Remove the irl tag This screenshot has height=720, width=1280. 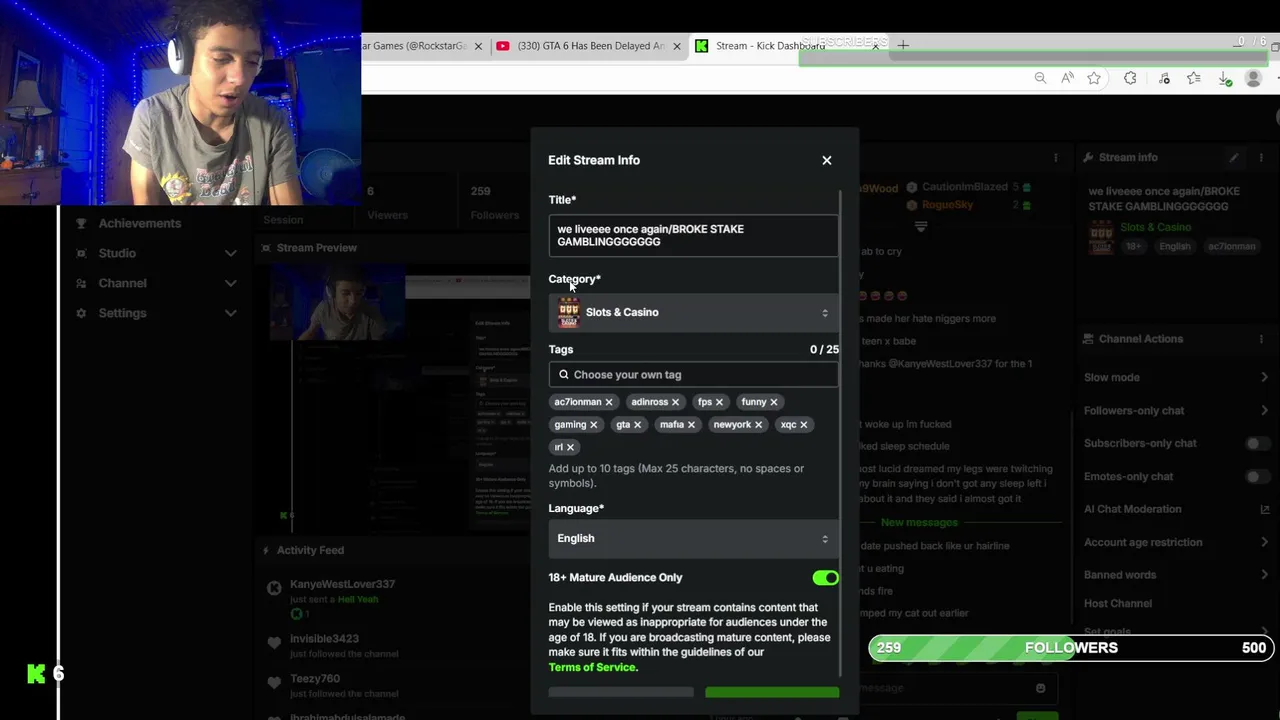click(570, 448)
